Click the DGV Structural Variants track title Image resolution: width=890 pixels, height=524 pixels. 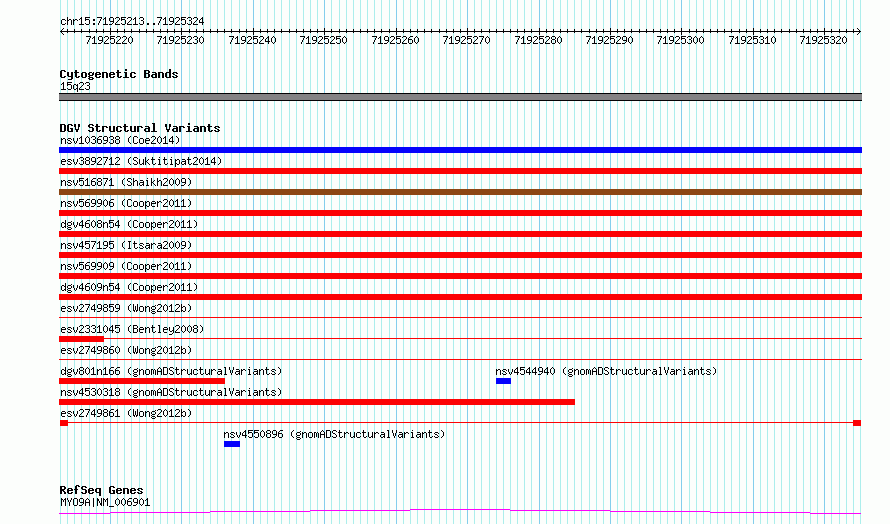coord(140,128)
